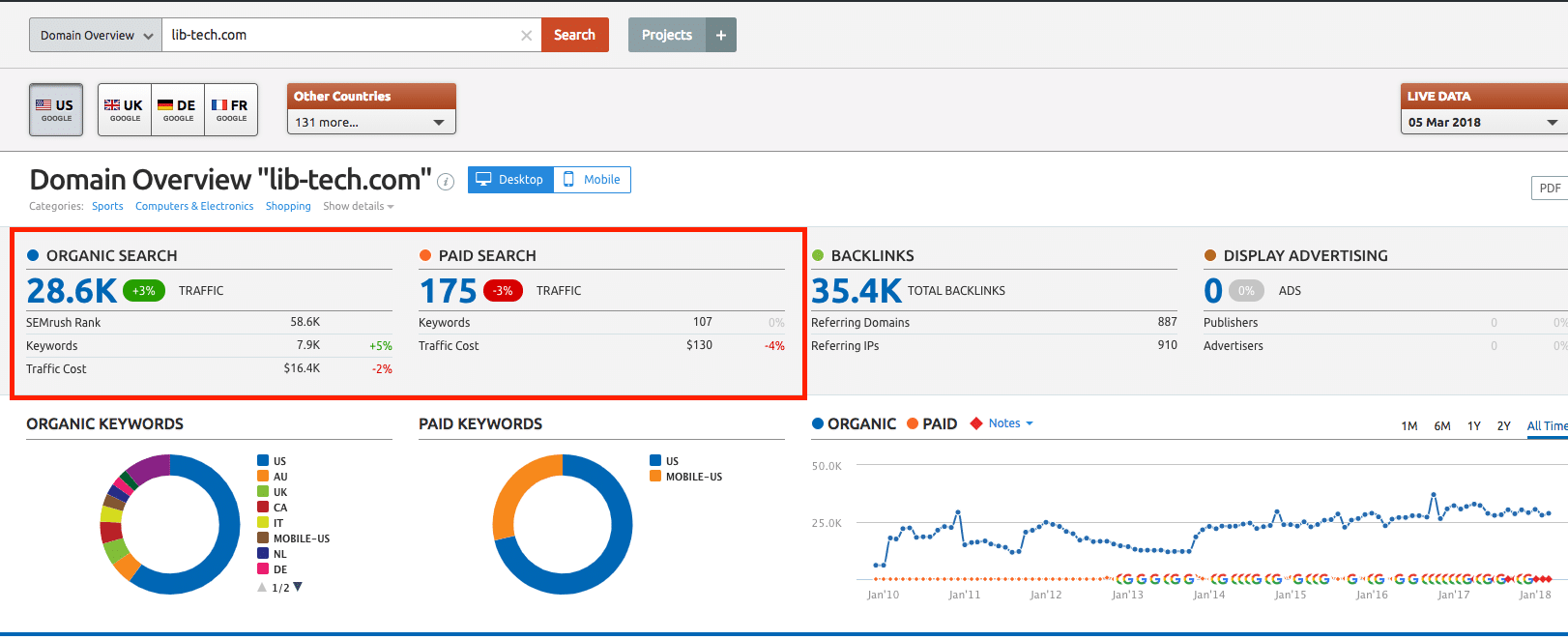The width and height of the screenshot is (1568, 640).
Task: Click AU orange swatch in legend
Action: pyautogui.click(x=263, y=477)
